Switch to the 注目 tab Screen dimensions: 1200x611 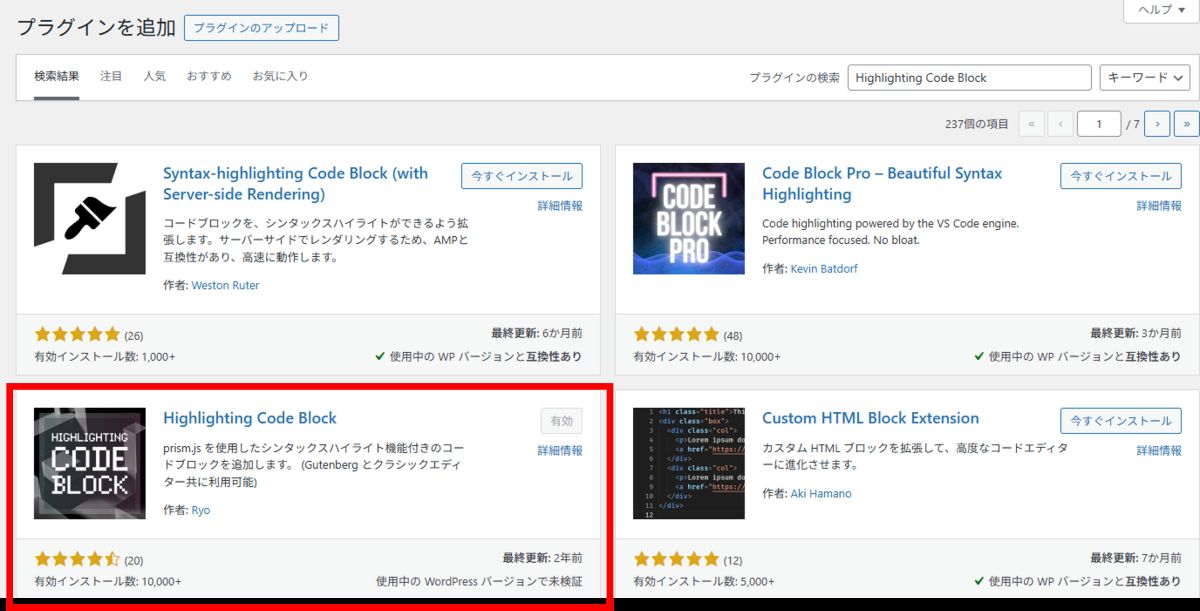pos(111,76)
